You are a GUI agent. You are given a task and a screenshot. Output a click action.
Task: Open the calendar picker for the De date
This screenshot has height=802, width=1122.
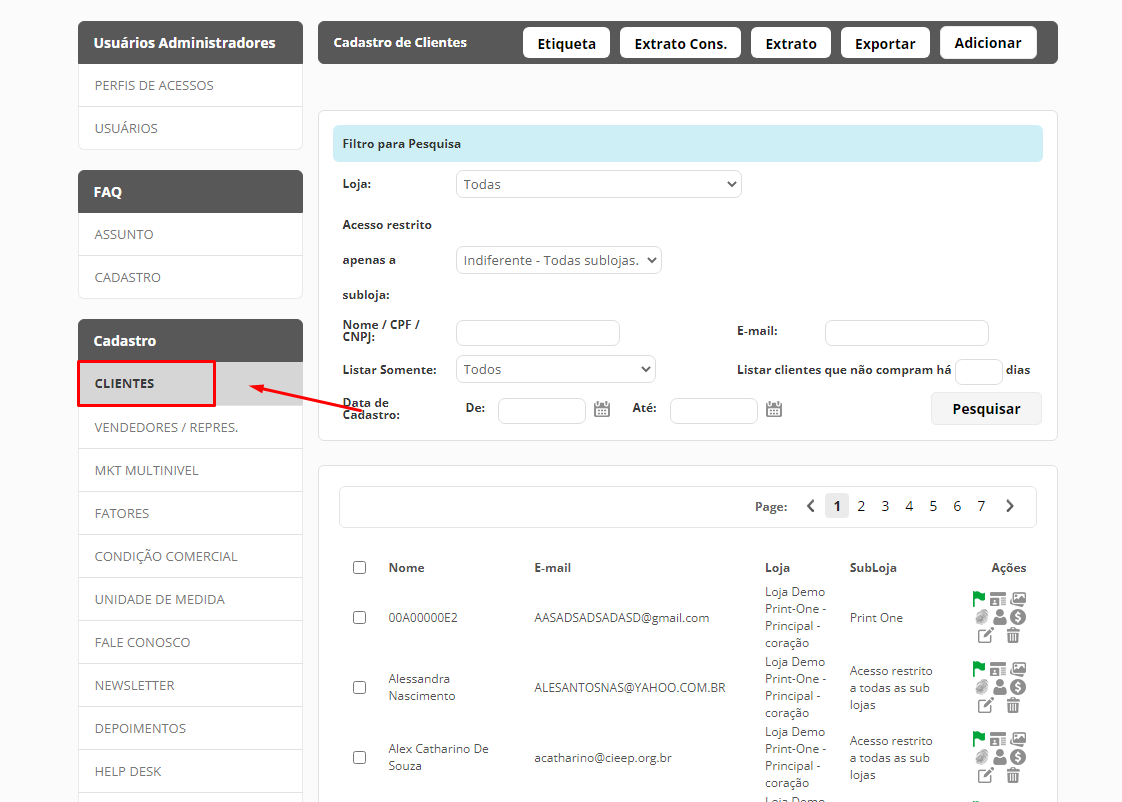click(x=602, y=409)
